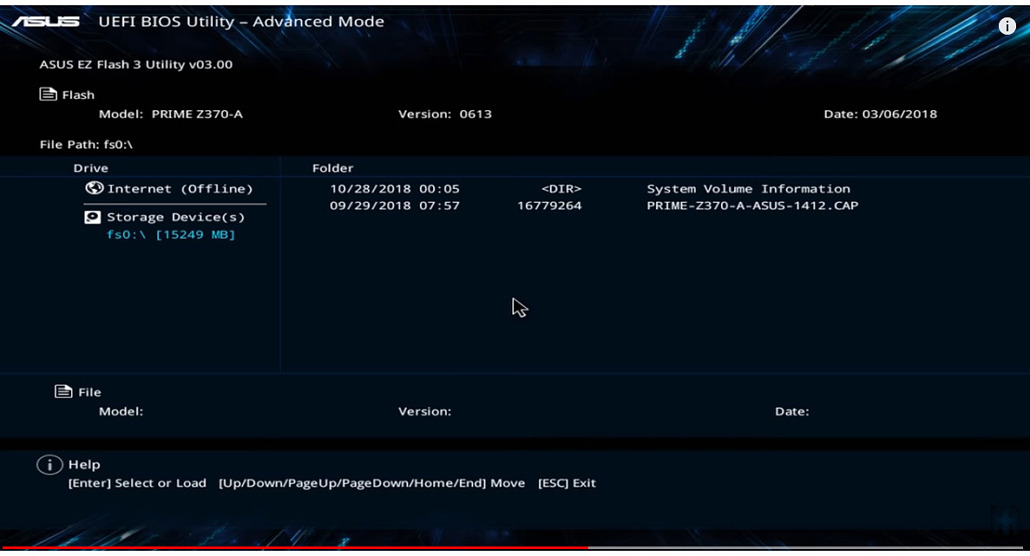
Task: Click the <DIR> entry marker
Action: click(561, 189)
